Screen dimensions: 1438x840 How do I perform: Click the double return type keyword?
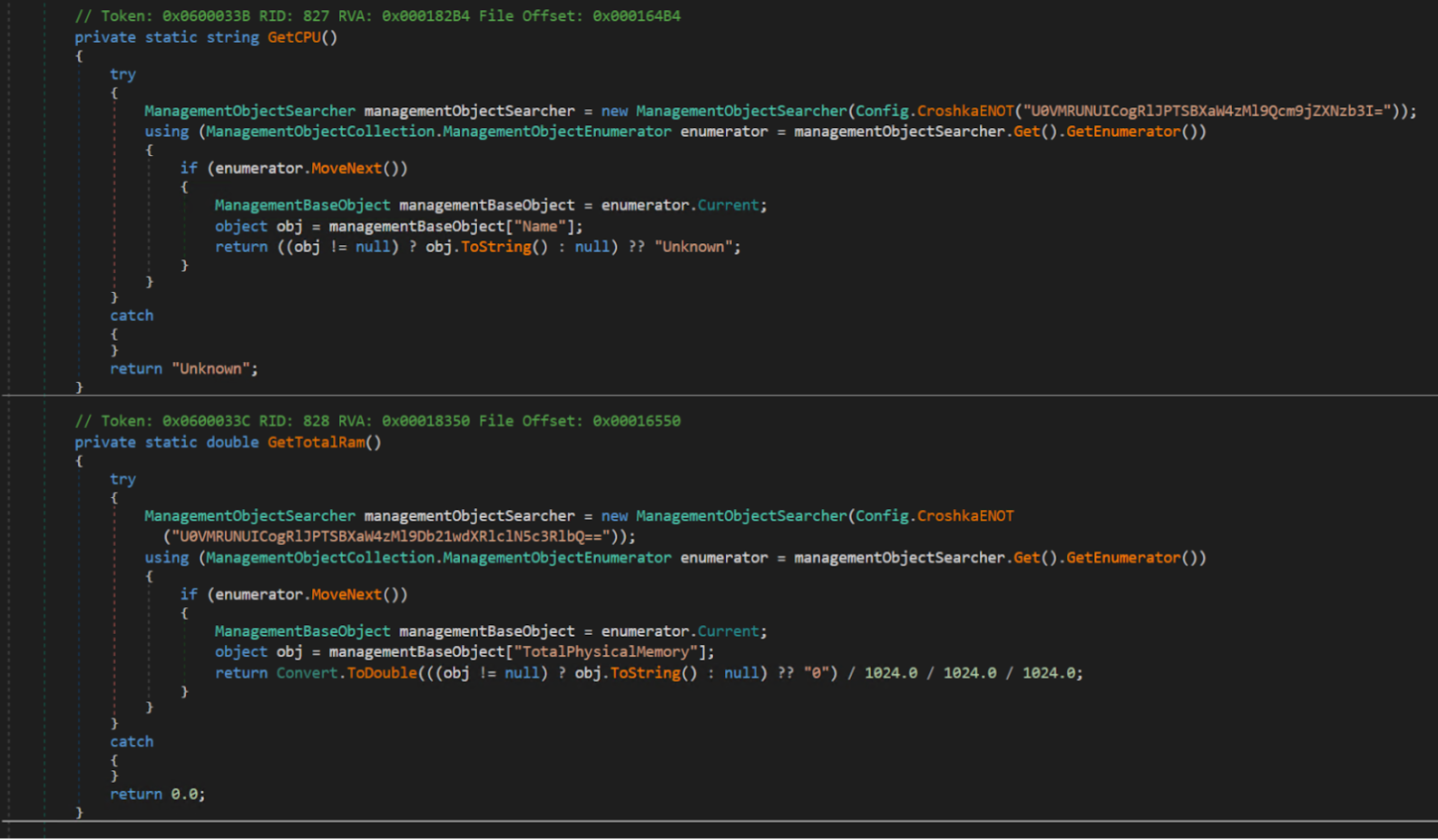[232, 443]
